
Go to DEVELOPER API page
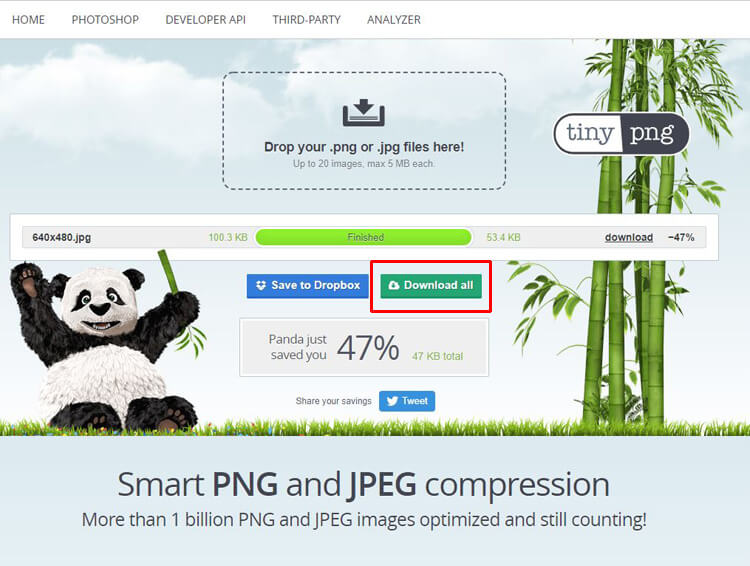pyautogui.click(x=206, y=20)
